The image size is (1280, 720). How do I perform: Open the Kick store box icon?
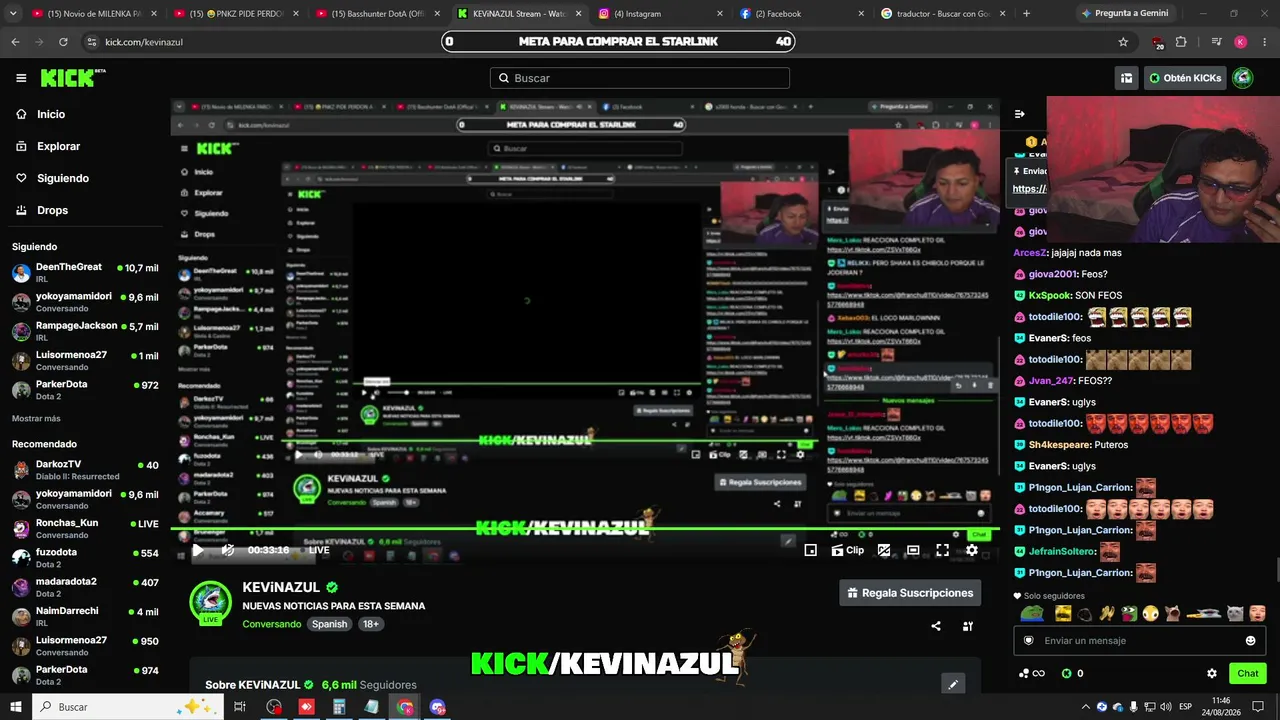pyautogui.click(x=1126, y=78)
